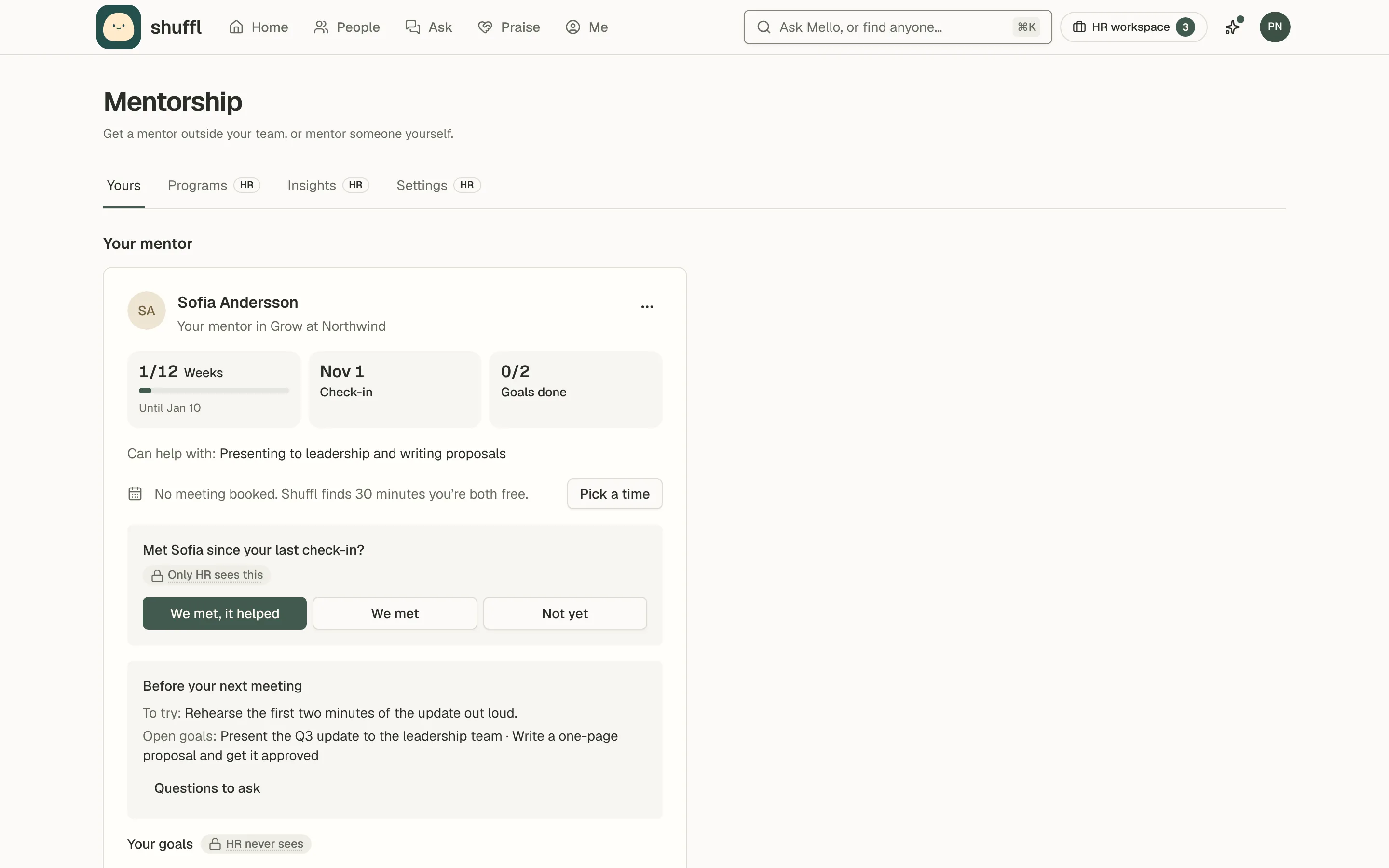This screenshot has height=868, width=1389.
Task: Select the We met option
Action: click(x=395, y=613)
